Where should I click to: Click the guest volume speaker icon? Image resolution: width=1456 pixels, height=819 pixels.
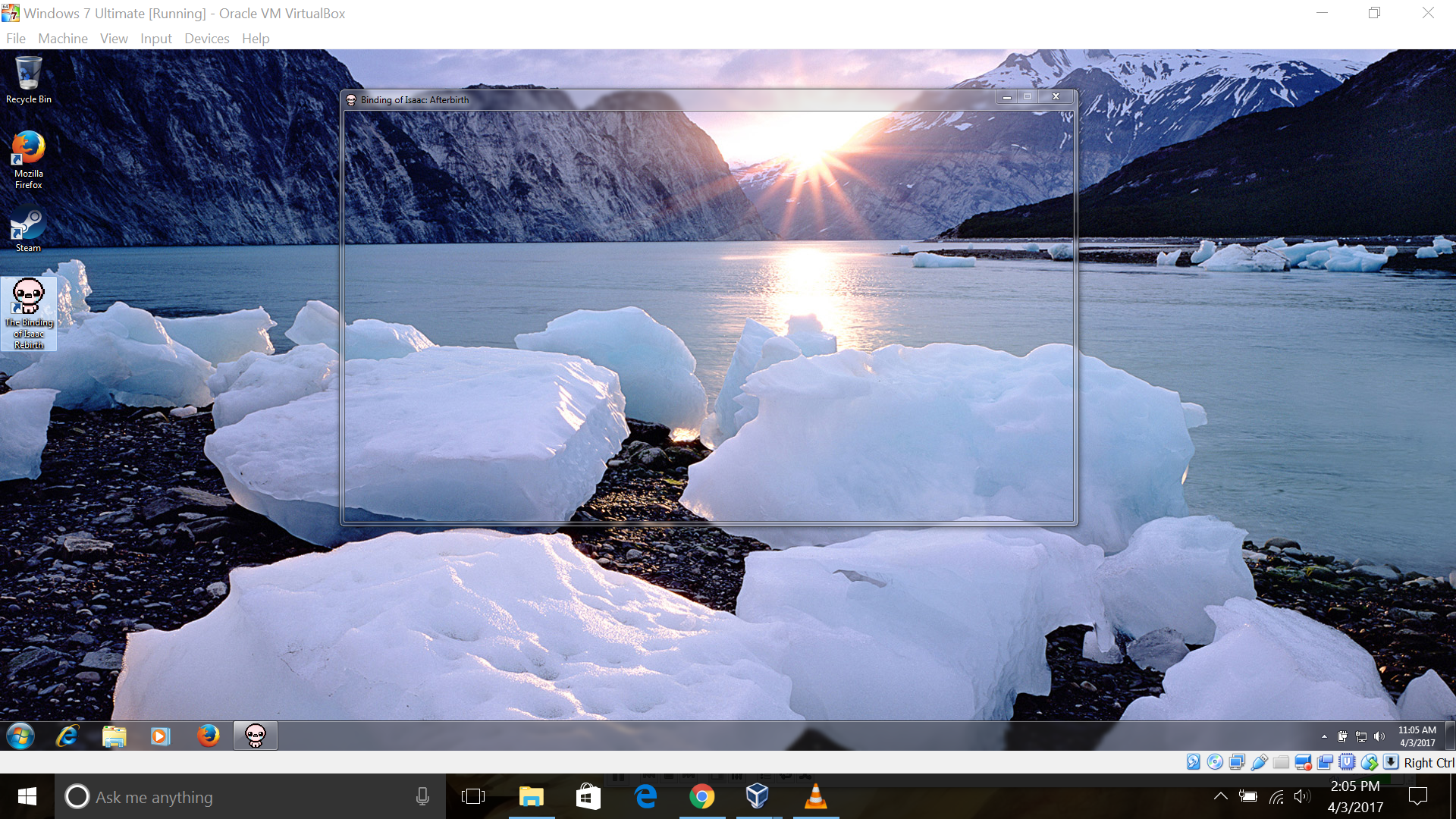[1379, 736]
